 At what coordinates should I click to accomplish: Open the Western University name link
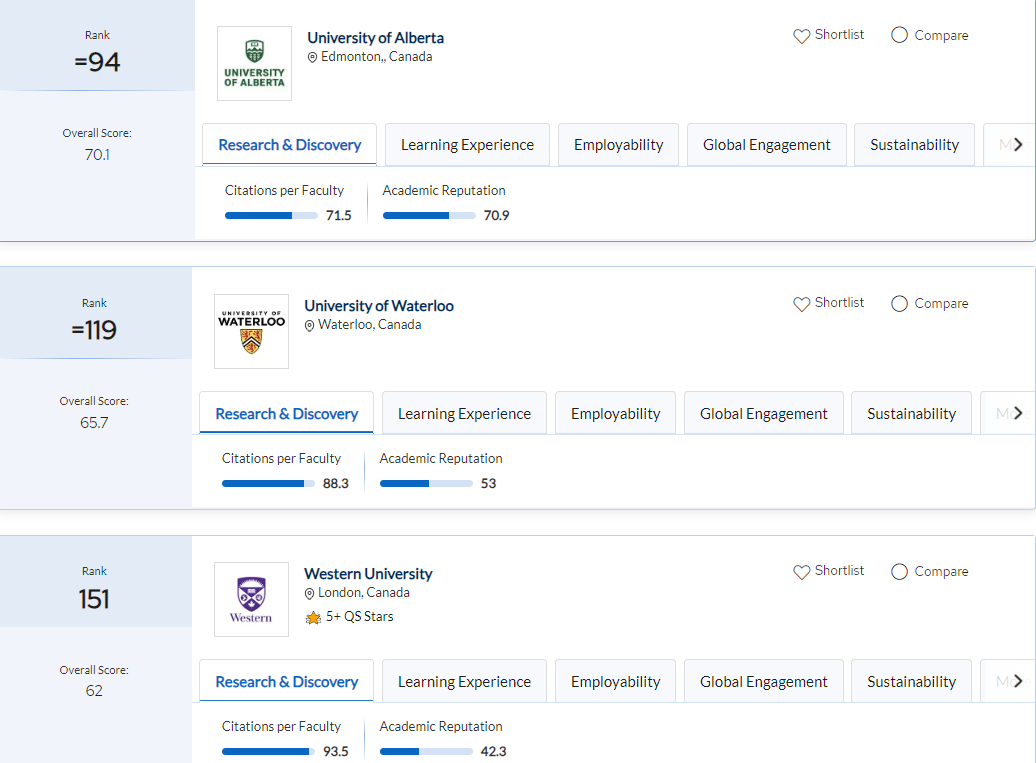[368, 574]
